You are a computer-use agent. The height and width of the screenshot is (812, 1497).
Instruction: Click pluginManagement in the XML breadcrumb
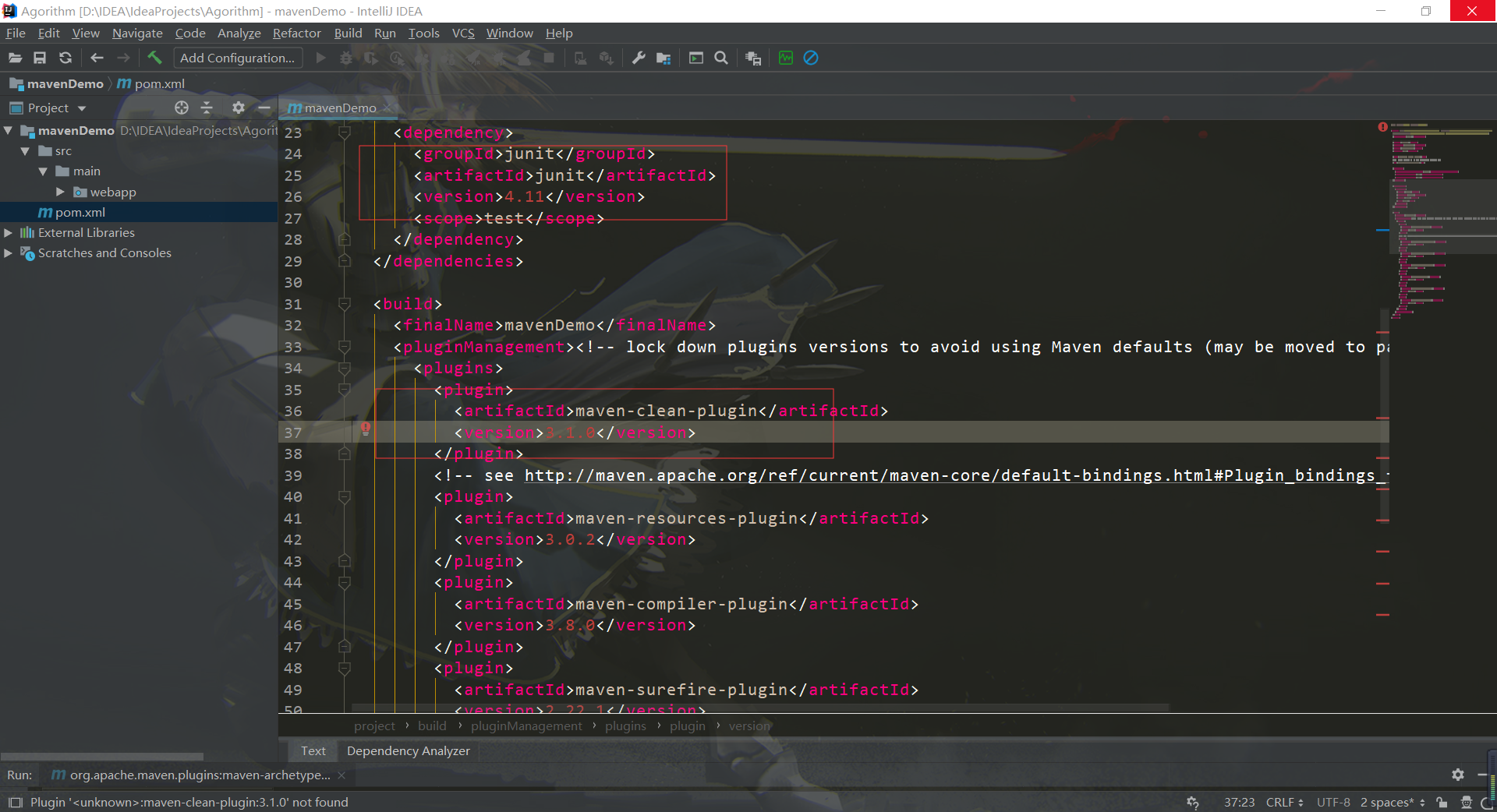pyautogui.click(x=526, y=726)
